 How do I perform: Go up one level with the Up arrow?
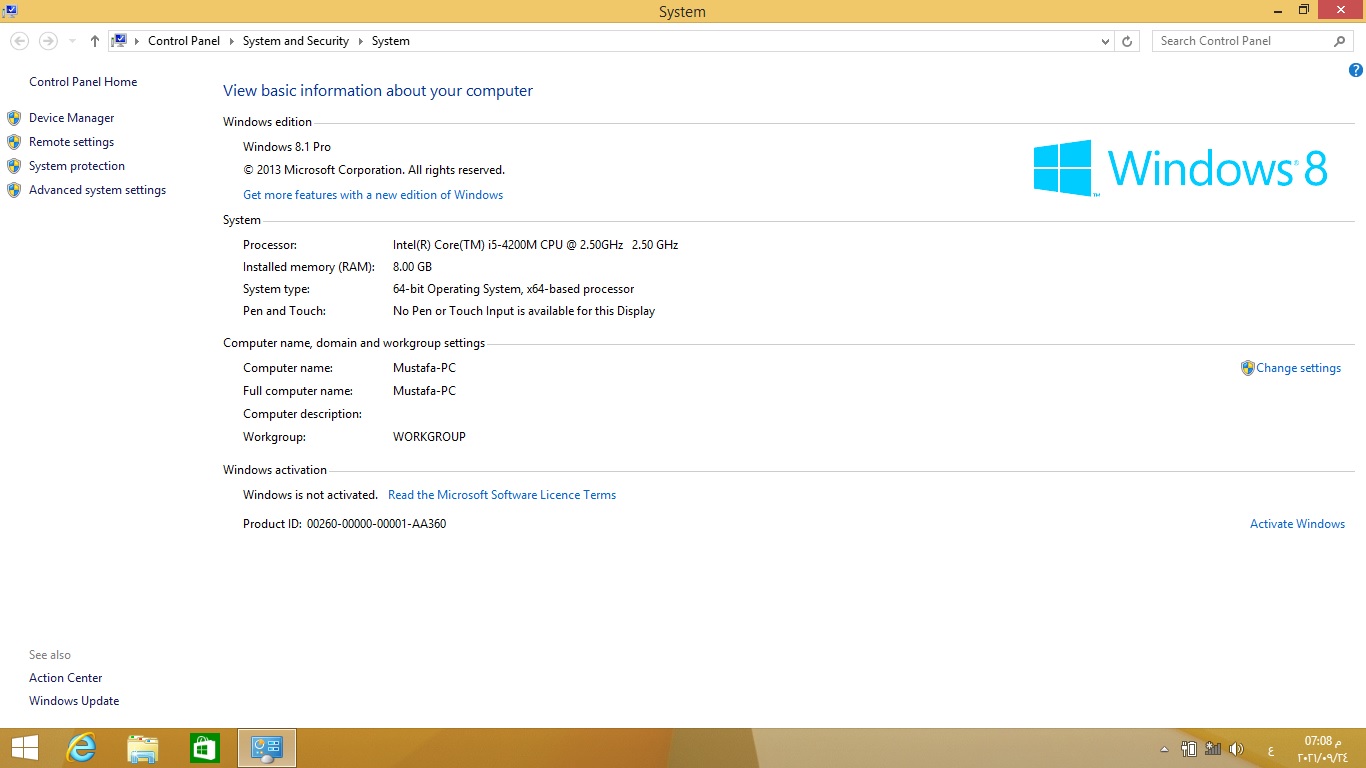[x=95, y=41]
